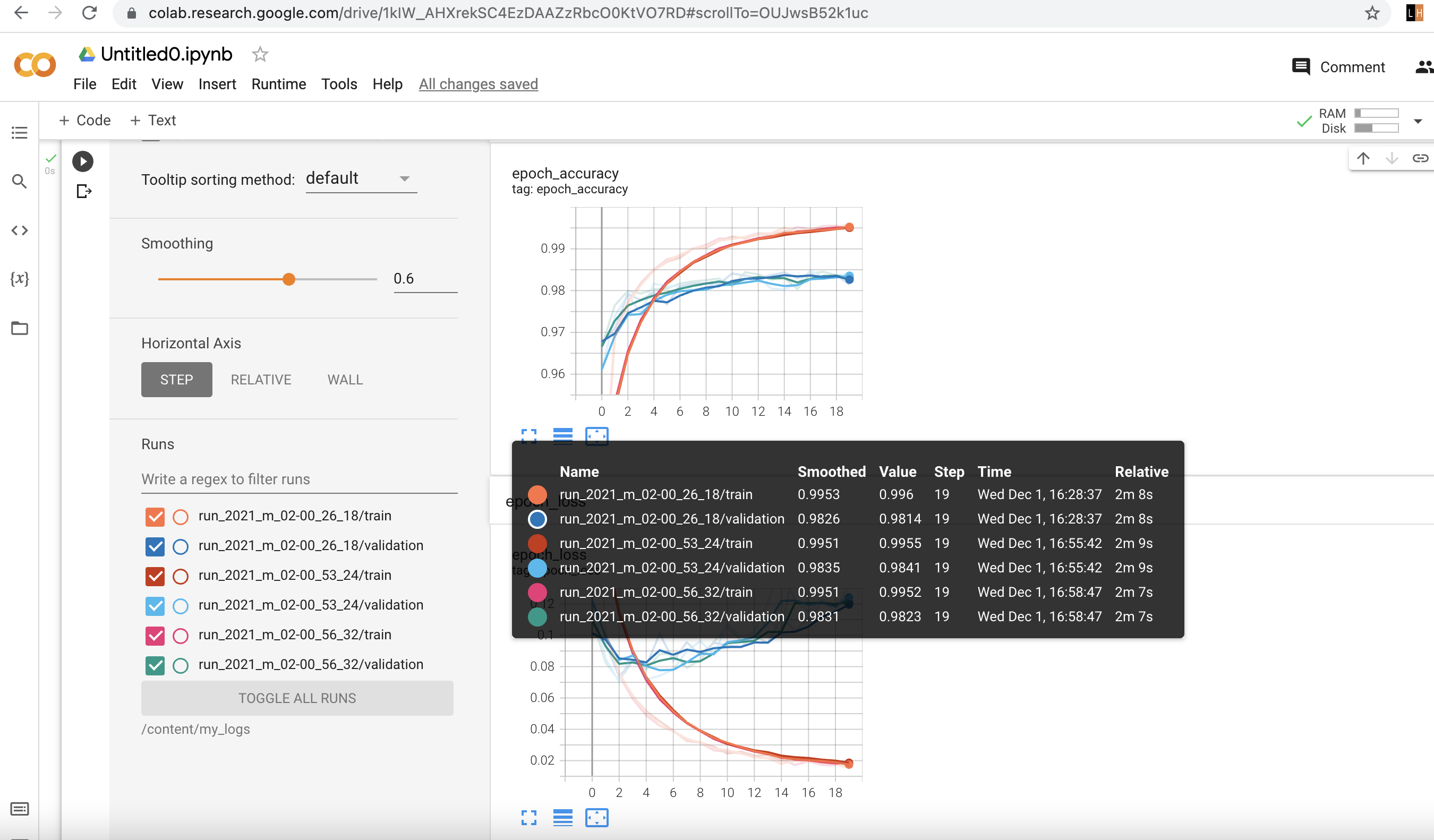Open the Files folder sidebar icon
The image size is (1434, 840).
(x=19, y=328)
